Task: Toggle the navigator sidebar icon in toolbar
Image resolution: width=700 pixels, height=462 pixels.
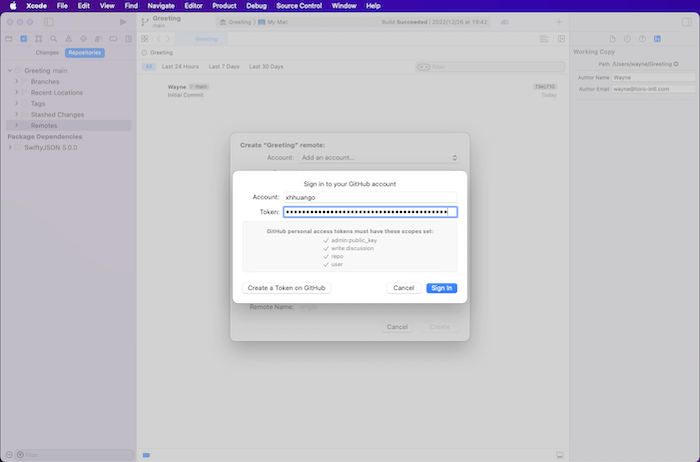Action: 49,22
